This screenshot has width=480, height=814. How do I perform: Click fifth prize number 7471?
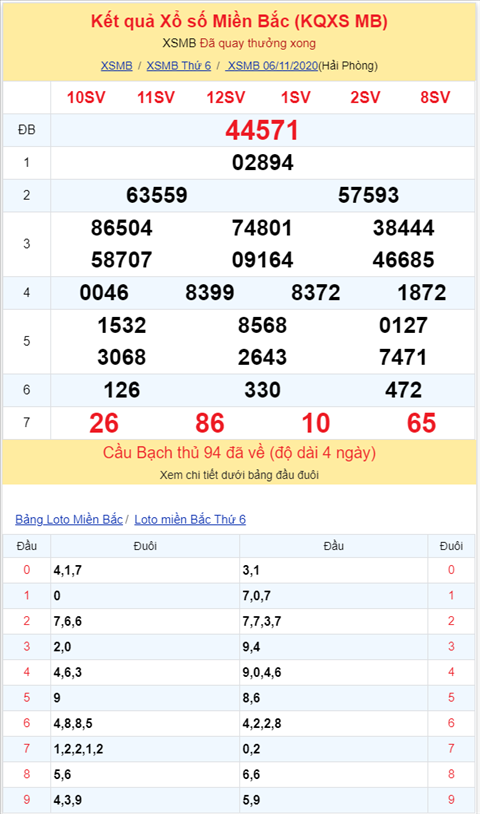(x=403, y=357)
